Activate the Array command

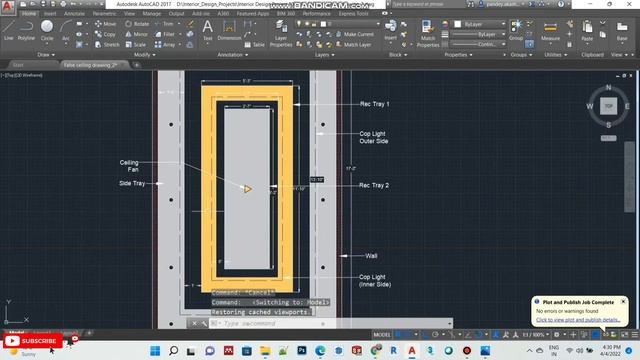pyautogui.click(x=165, y=44)
